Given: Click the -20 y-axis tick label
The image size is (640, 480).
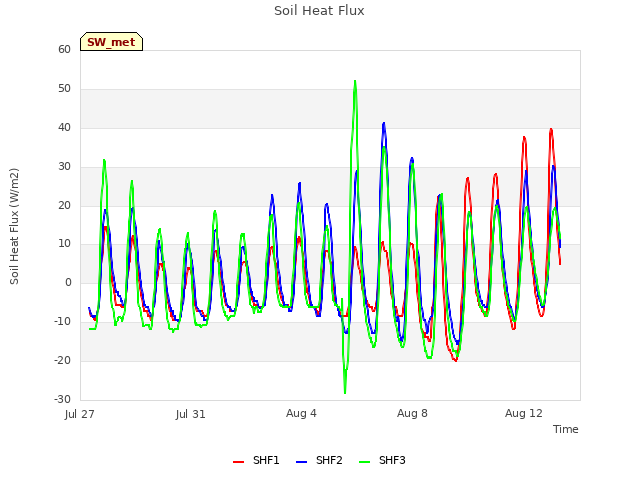Looking at the screenshot, I should (x=62, y=360).
